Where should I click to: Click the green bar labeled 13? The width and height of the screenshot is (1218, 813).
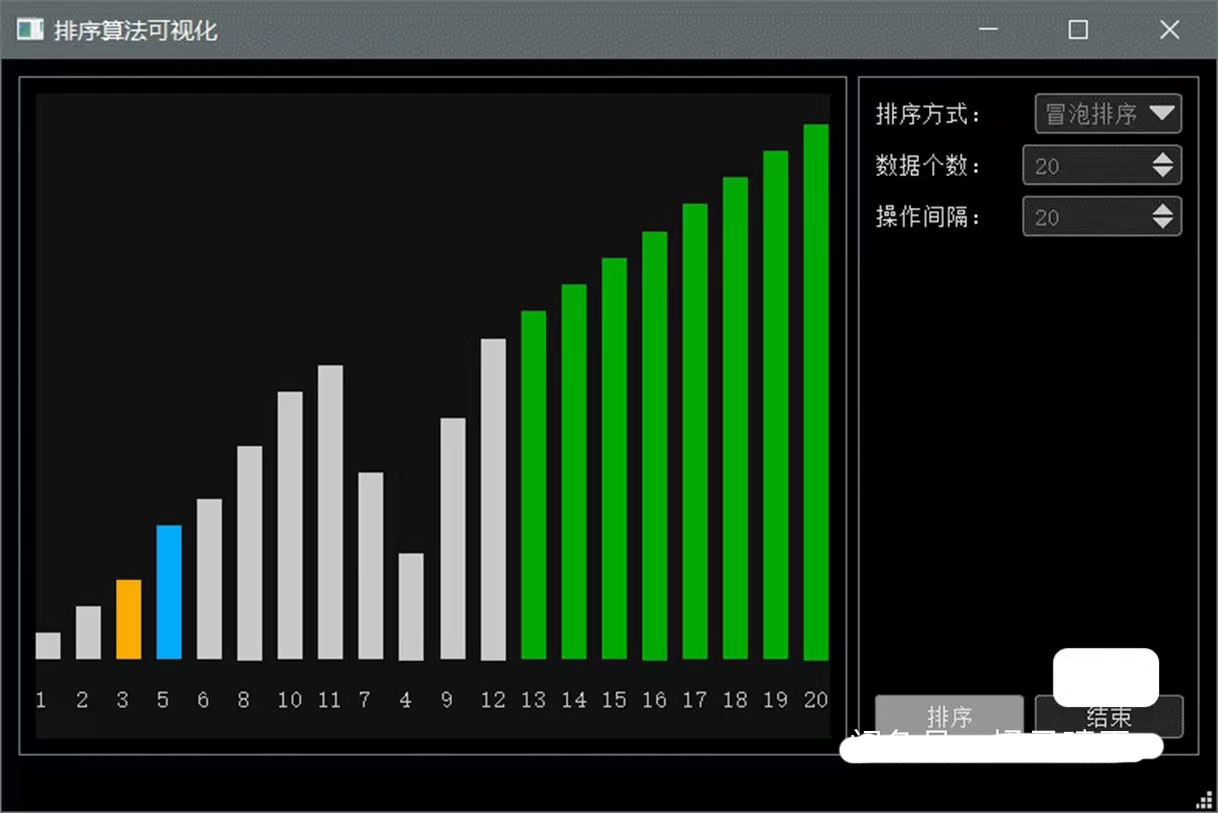[x=533, y=485]
